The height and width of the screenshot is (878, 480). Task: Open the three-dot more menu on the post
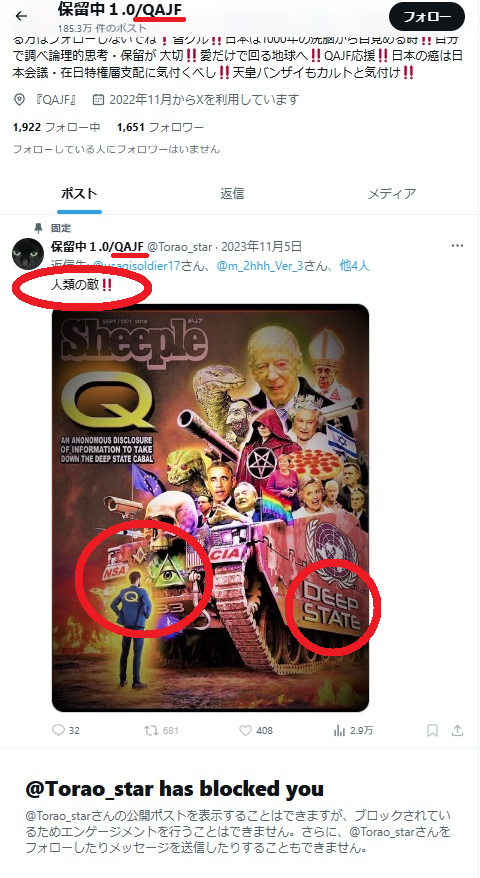click(458, 246)
